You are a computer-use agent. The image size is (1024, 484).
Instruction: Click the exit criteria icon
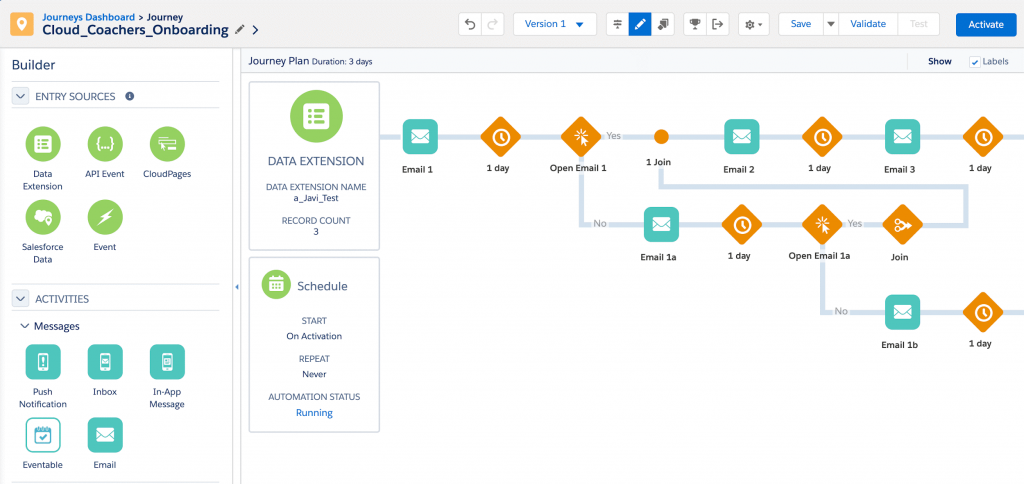(x=718, y=24)
